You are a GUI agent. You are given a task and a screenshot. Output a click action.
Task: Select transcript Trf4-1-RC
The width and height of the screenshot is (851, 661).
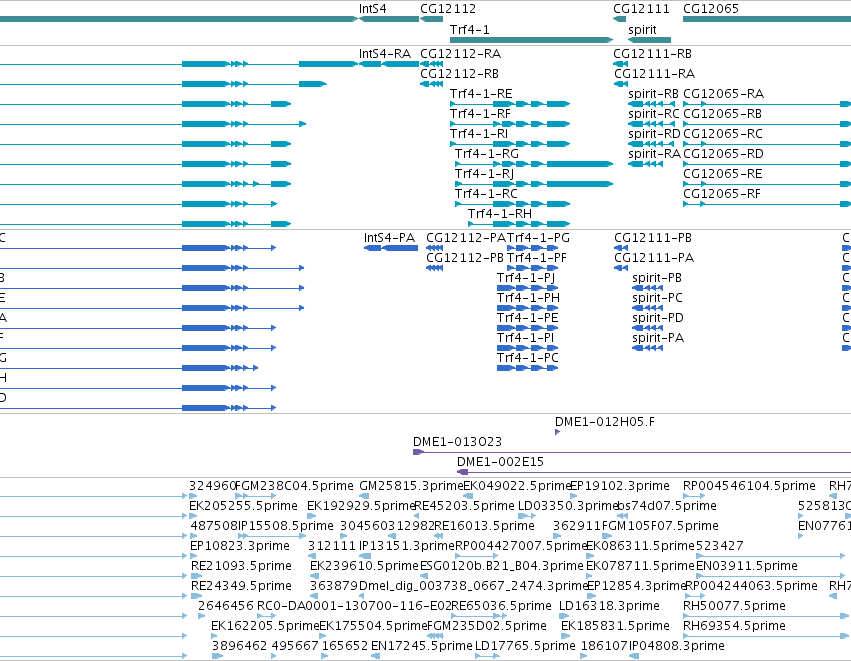[x=512, y=204]
